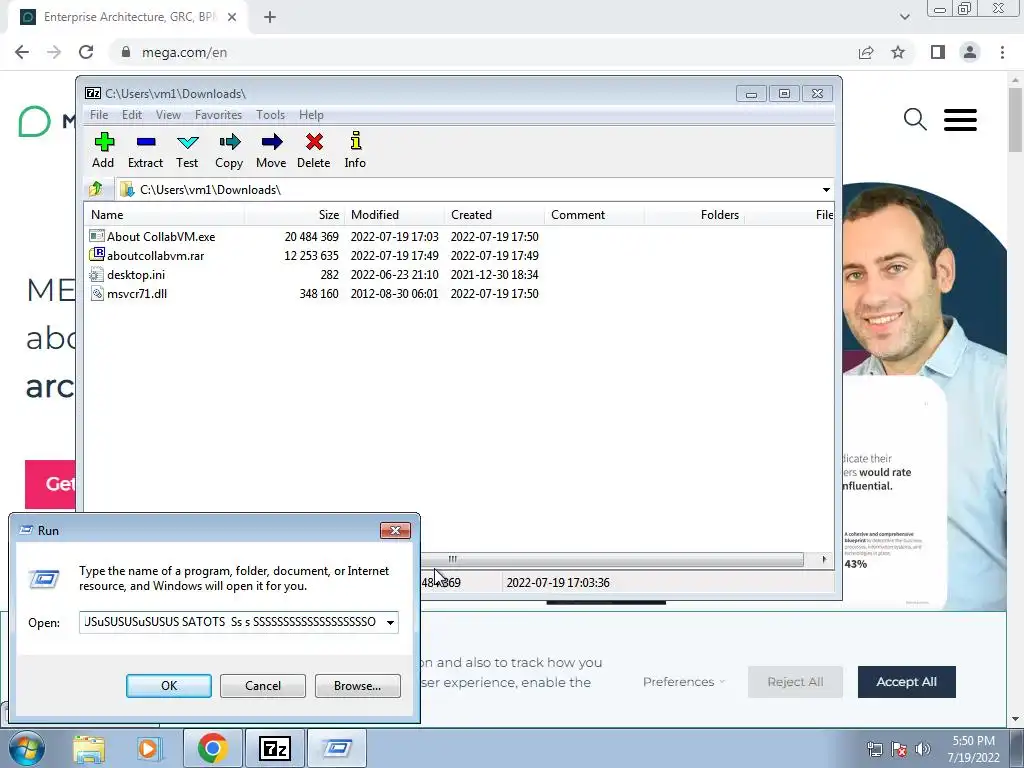Click the red Delete icon
The width and height of the screenshot is (1024, 768).
pos(313,150)
